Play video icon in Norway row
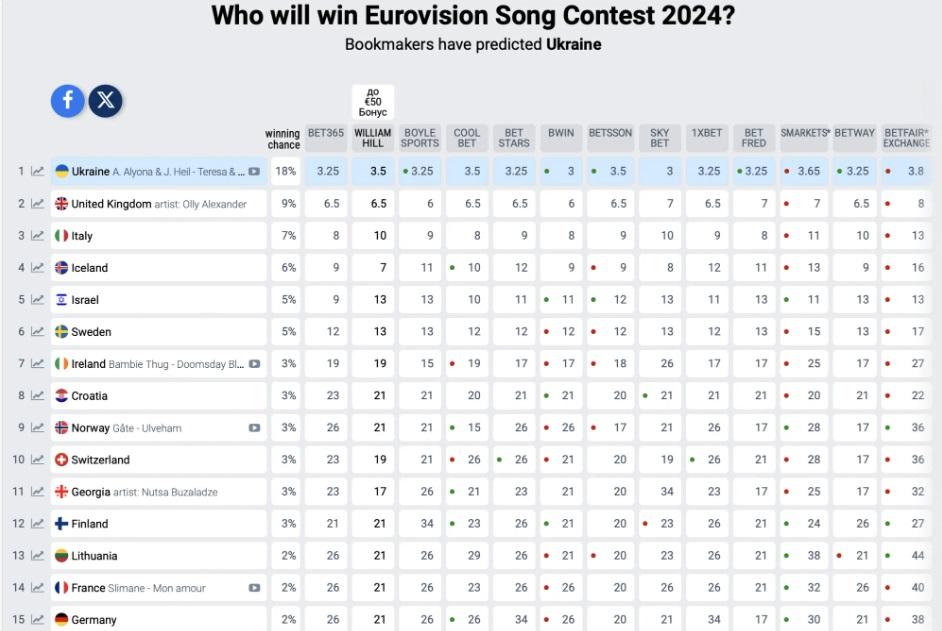The height and width of the screenshot is (631, 942). click(x=254, y=428)
